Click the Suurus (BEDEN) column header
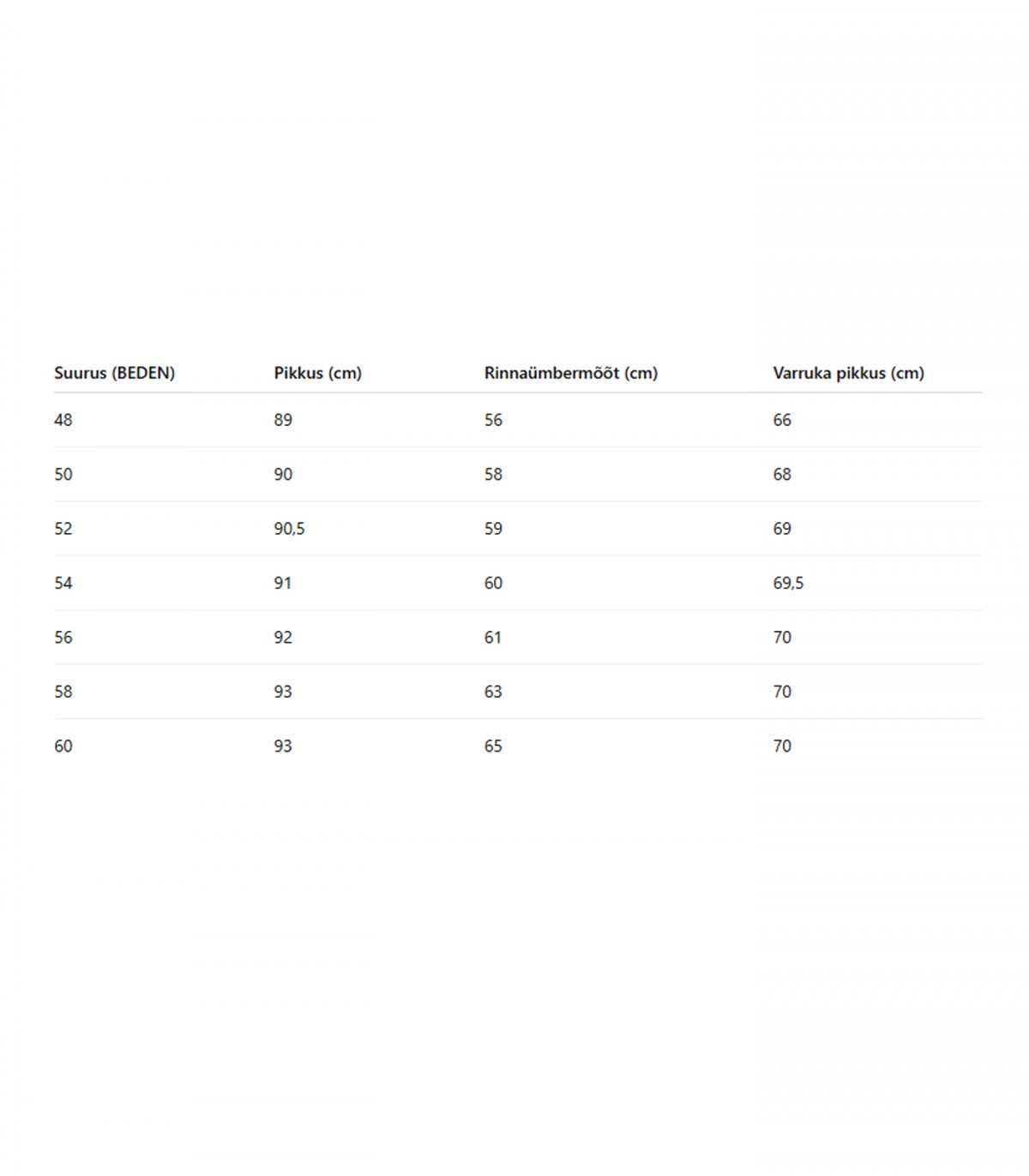1029x1176 pixels. [x=114, y=373]
